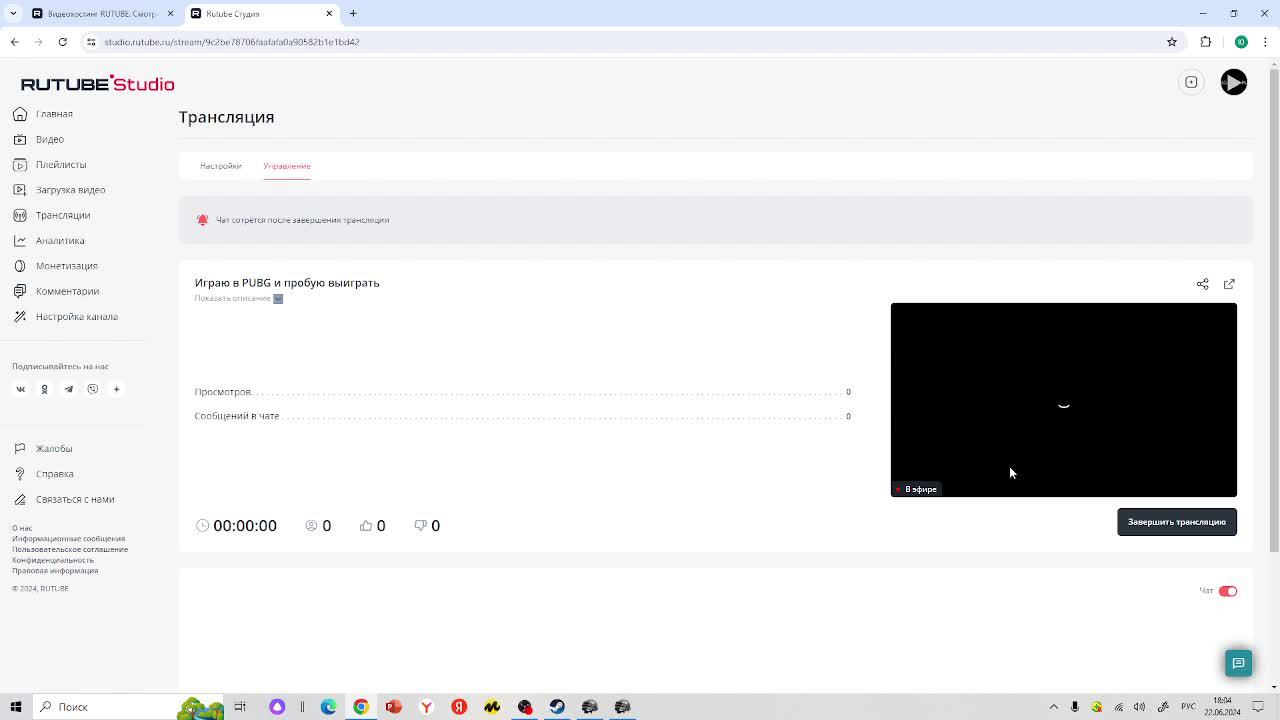Open the Chrome three-dot menu
The image size is (1280, 720).
tap(1266, 42)
